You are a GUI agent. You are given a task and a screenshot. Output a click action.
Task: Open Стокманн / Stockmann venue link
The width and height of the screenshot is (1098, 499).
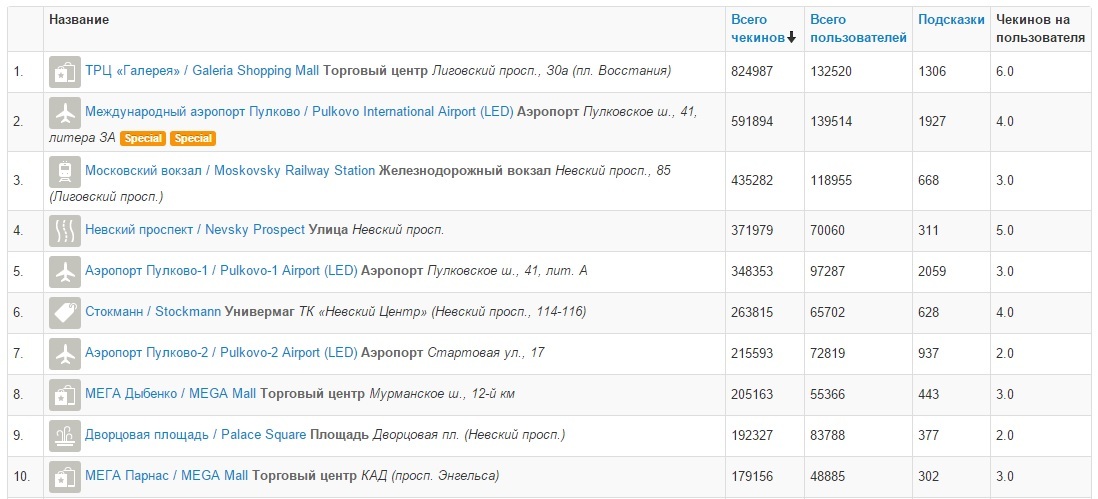(153, 312)
